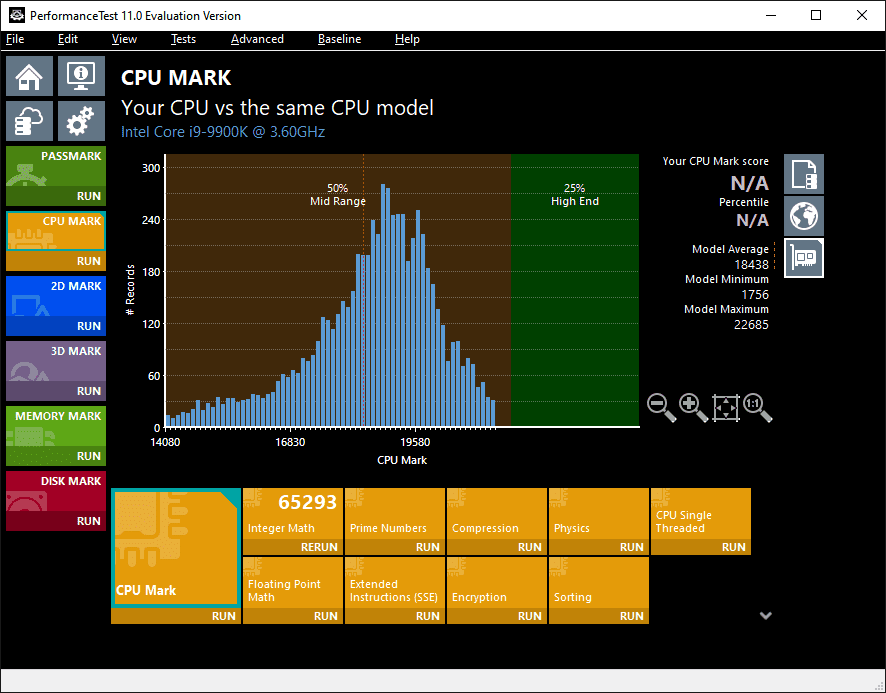Fit the chart to view

coord(726,408)
